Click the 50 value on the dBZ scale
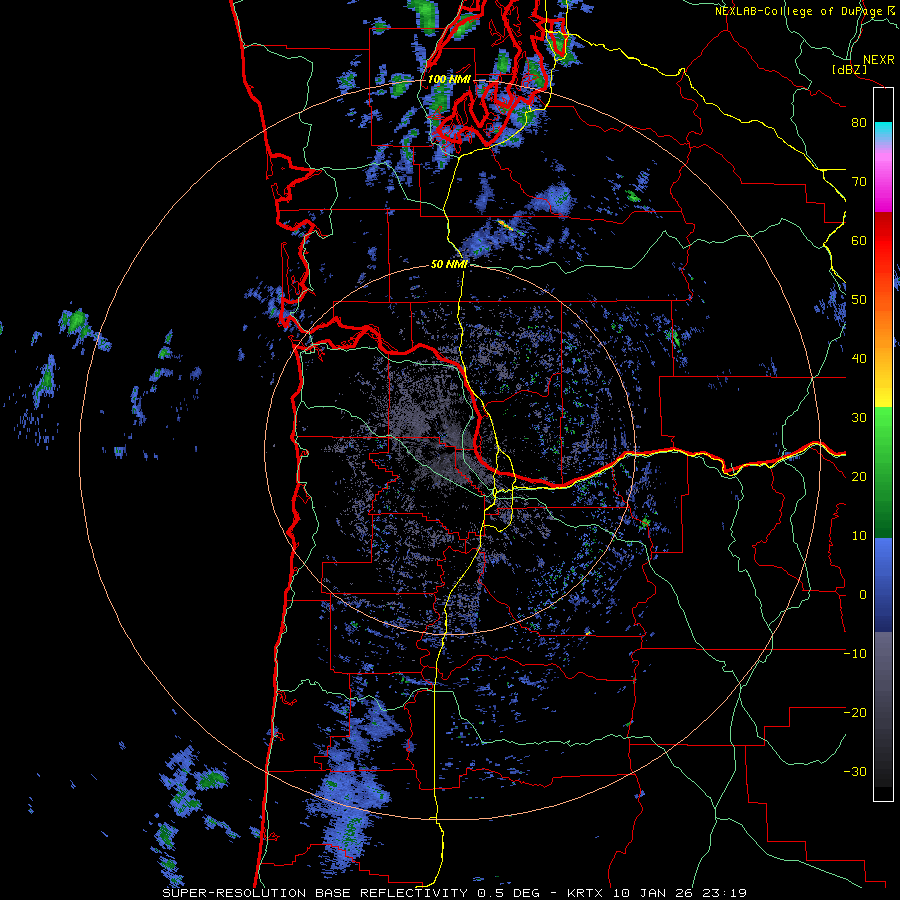 (859, 300)
